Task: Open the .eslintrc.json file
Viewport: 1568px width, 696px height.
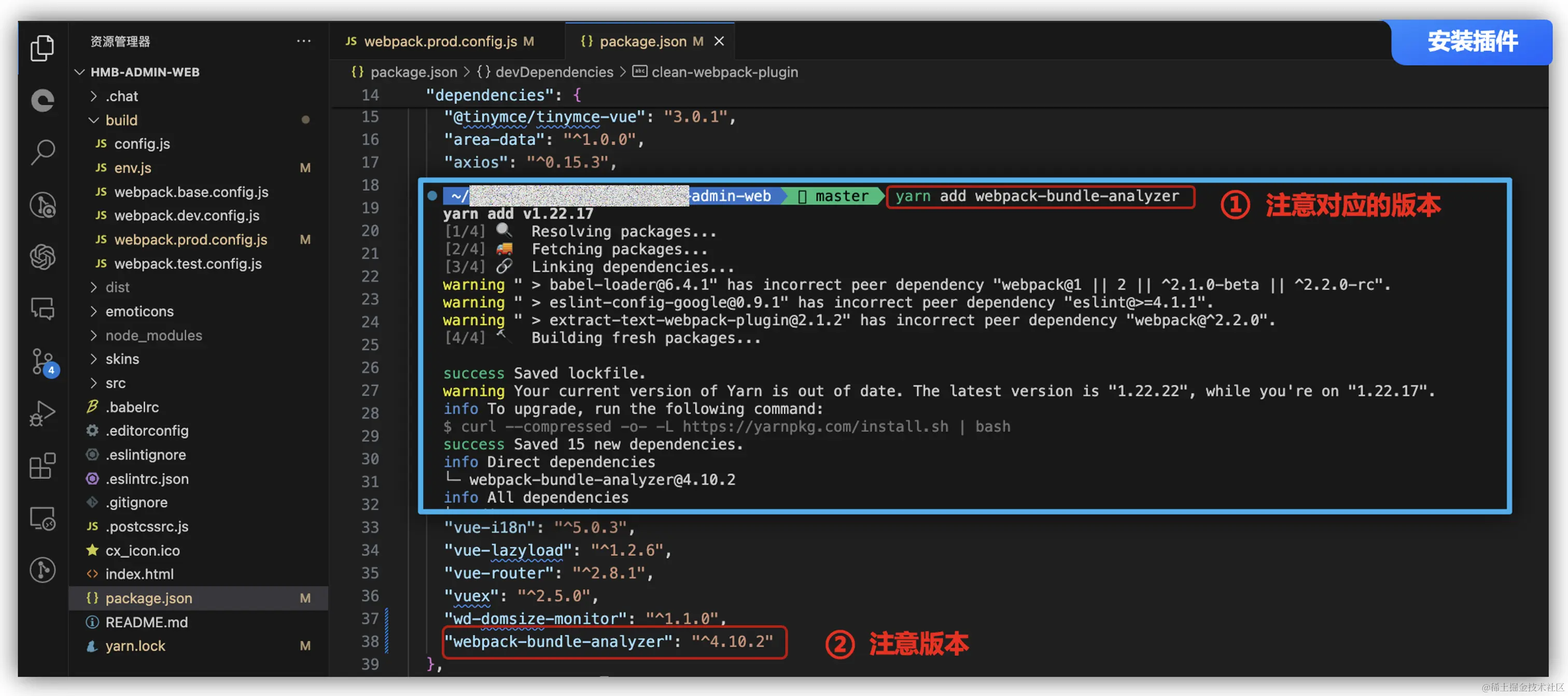Action: click(x=146, y=479)
